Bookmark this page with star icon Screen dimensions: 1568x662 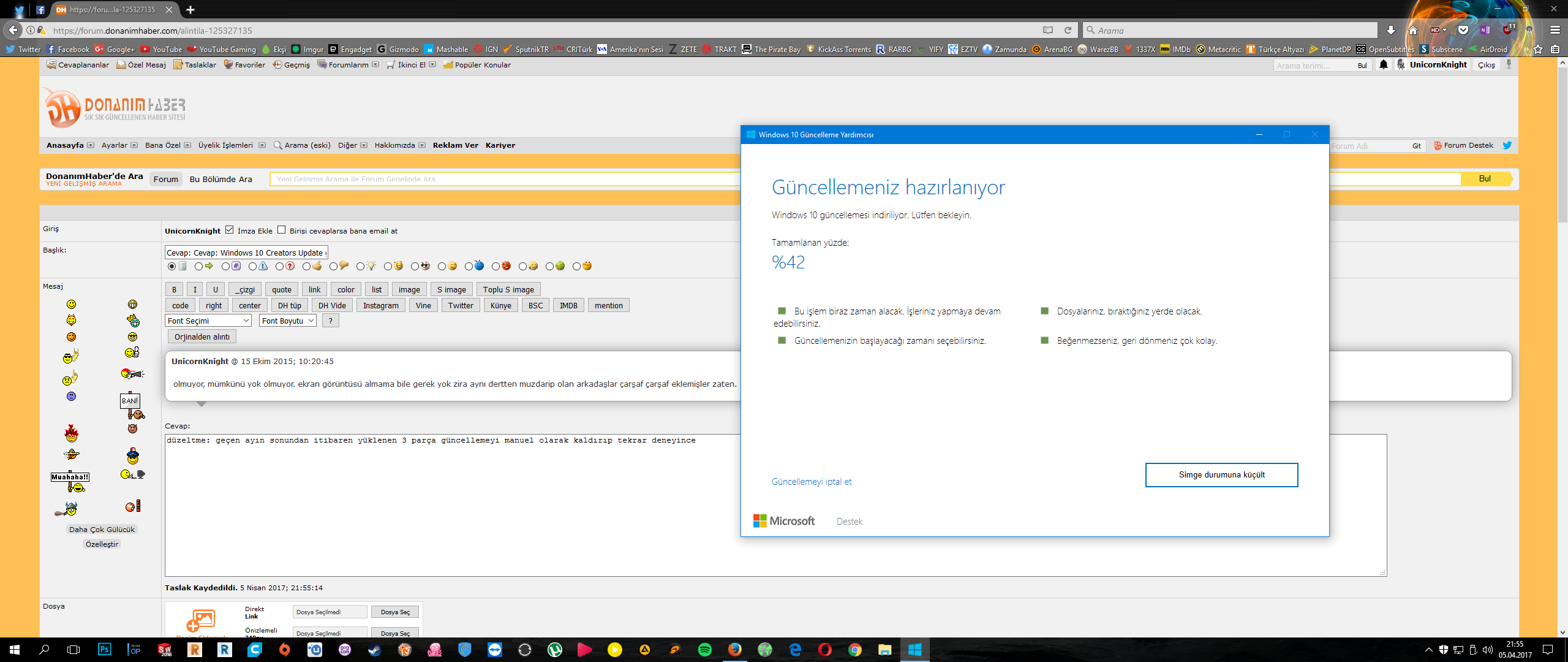[1538, 49]
